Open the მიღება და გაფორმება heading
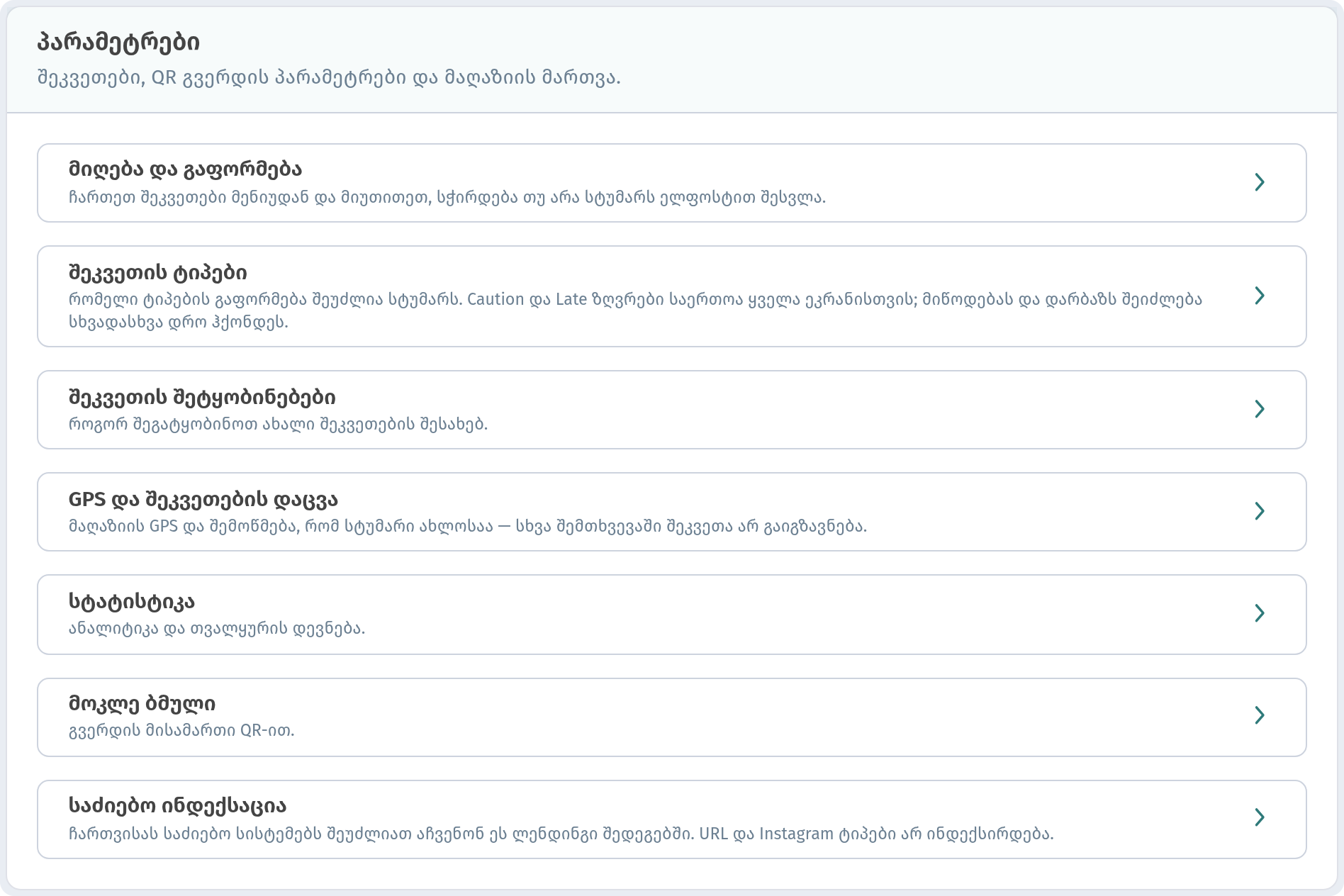The image size is (1344, 896). tap(185, 169)
